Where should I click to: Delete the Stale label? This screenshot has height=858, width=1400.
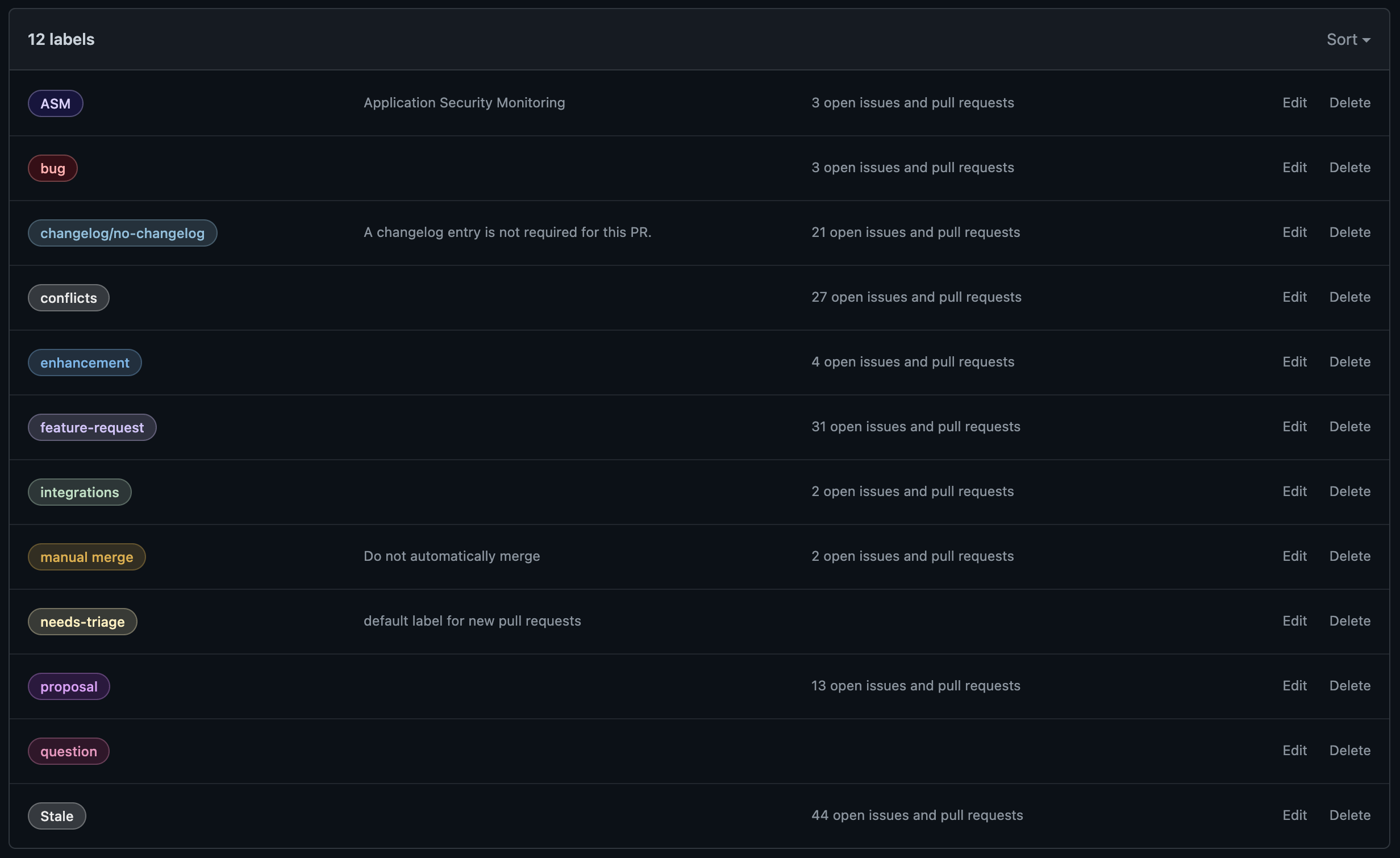click(x=1349, y=815)
